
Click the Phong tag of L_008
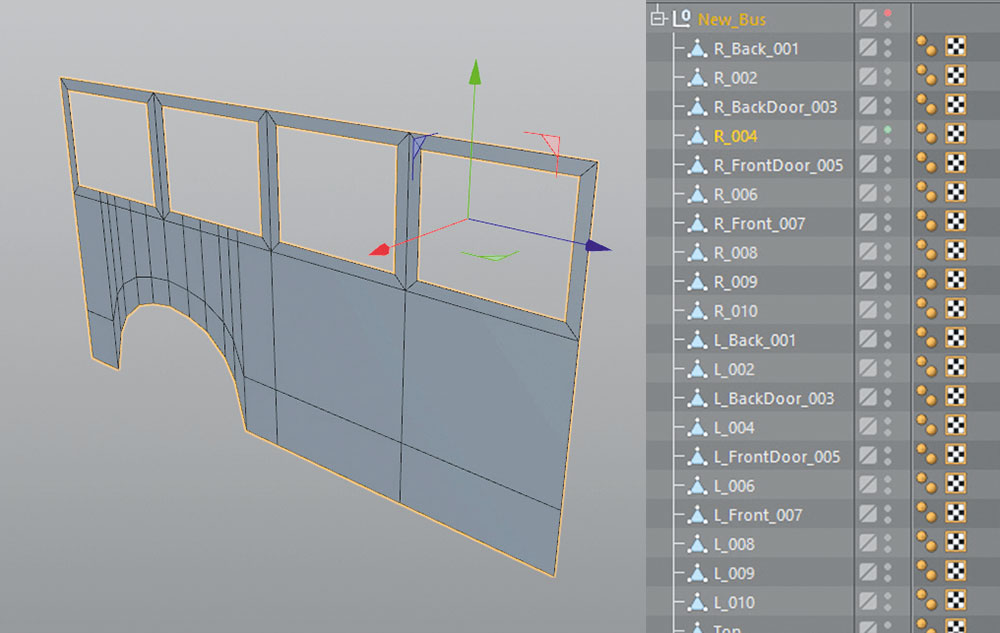tap(926, 543)
